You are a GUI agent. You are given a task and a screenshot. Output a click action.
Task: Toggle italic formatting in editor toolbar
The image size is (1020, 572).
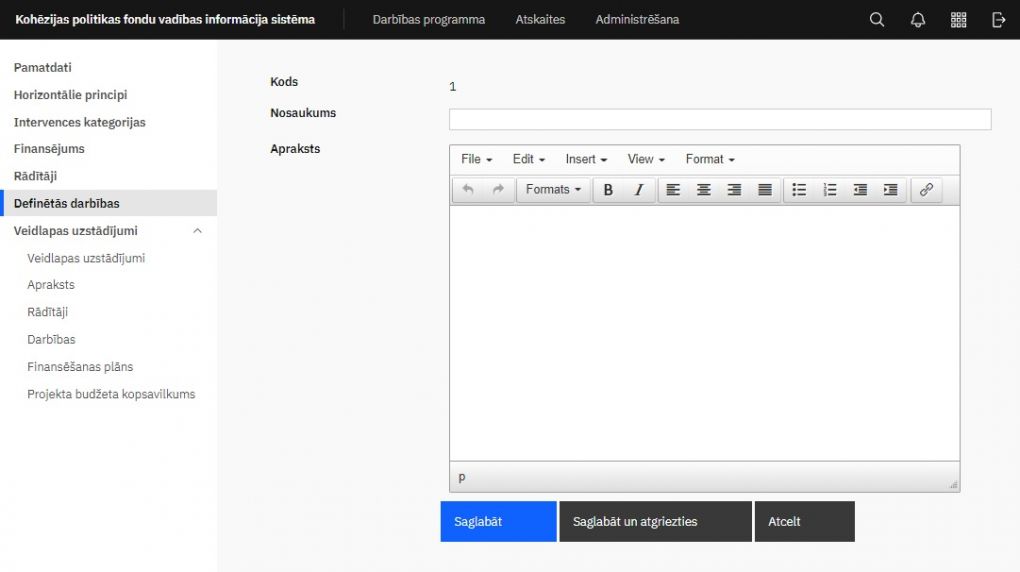click(639, 190)
